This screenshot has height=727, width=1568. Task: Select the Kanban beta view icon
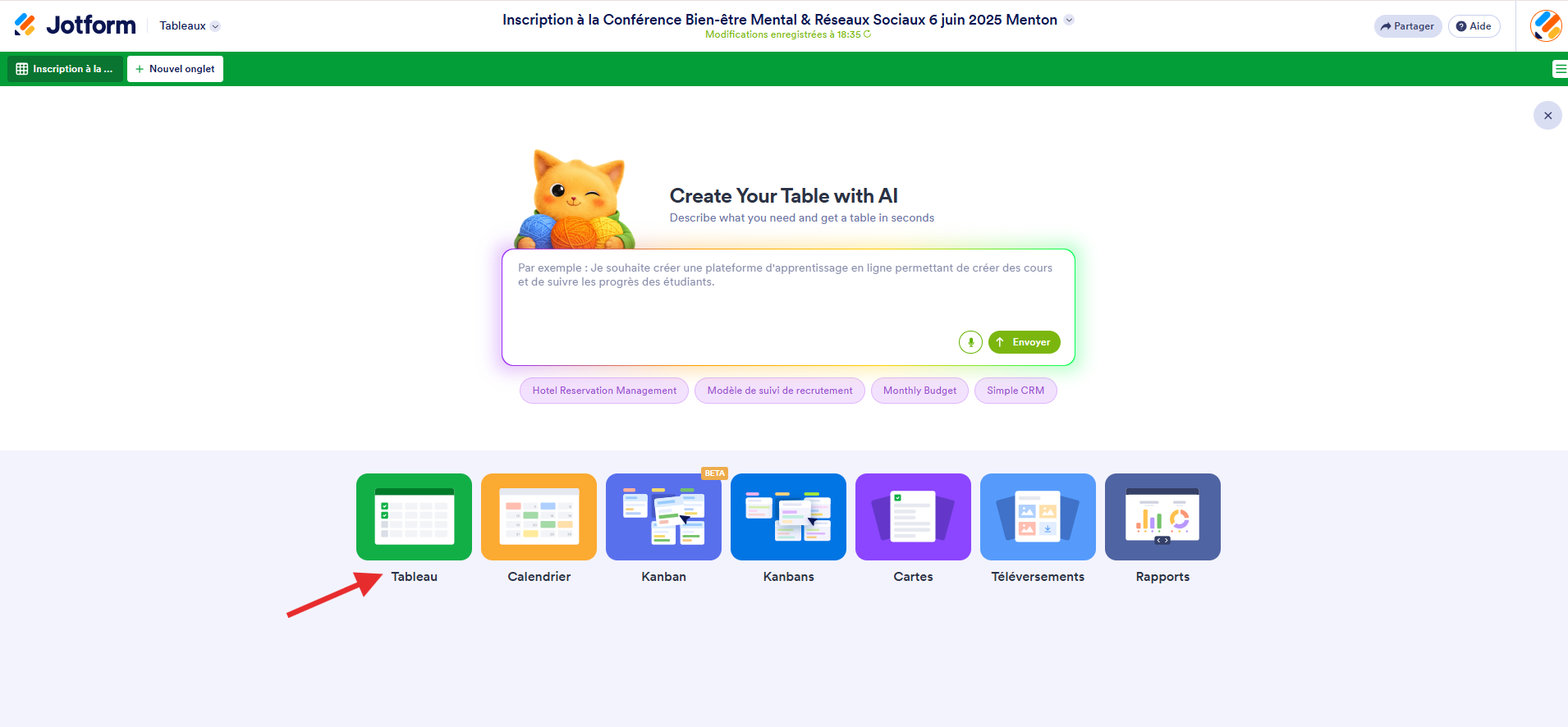point(663,517)
